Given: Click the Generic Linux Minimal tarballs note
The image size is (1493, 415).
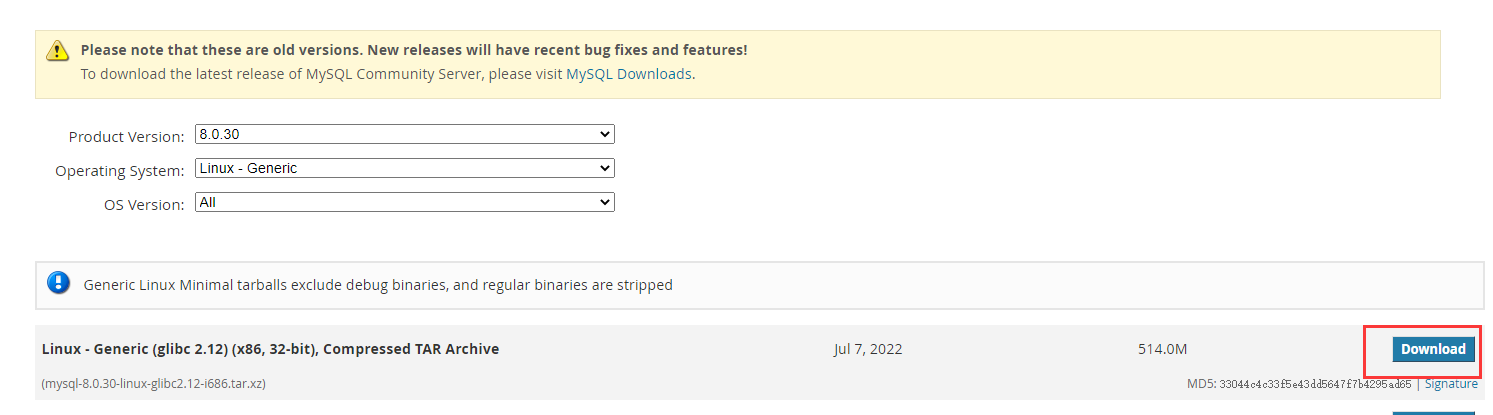Looking at the screenshot, I should [378, 285].
